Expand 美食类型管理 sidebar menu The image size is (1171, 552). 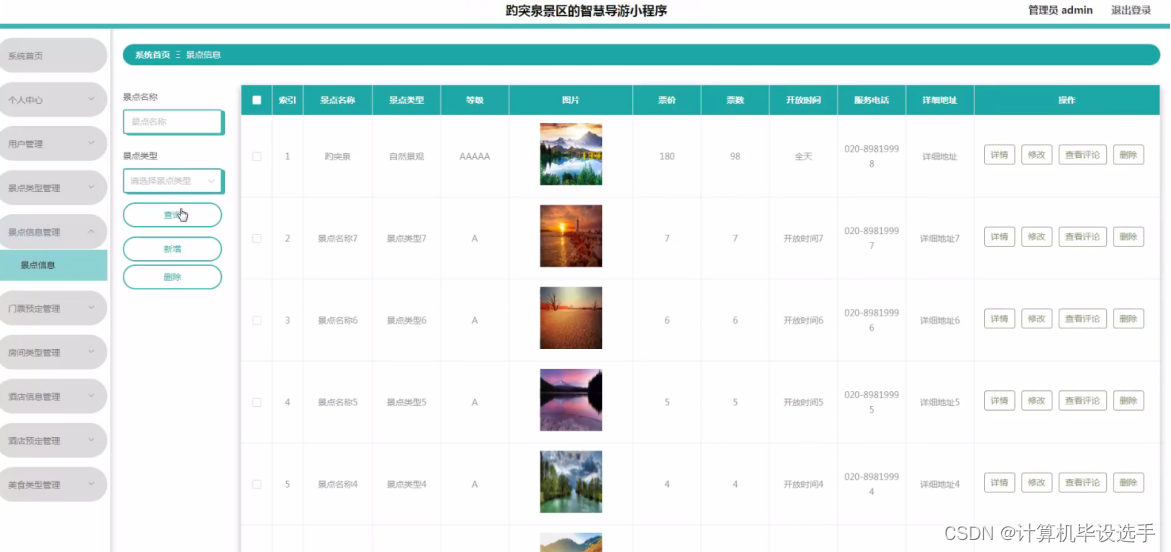click(53, 484)
